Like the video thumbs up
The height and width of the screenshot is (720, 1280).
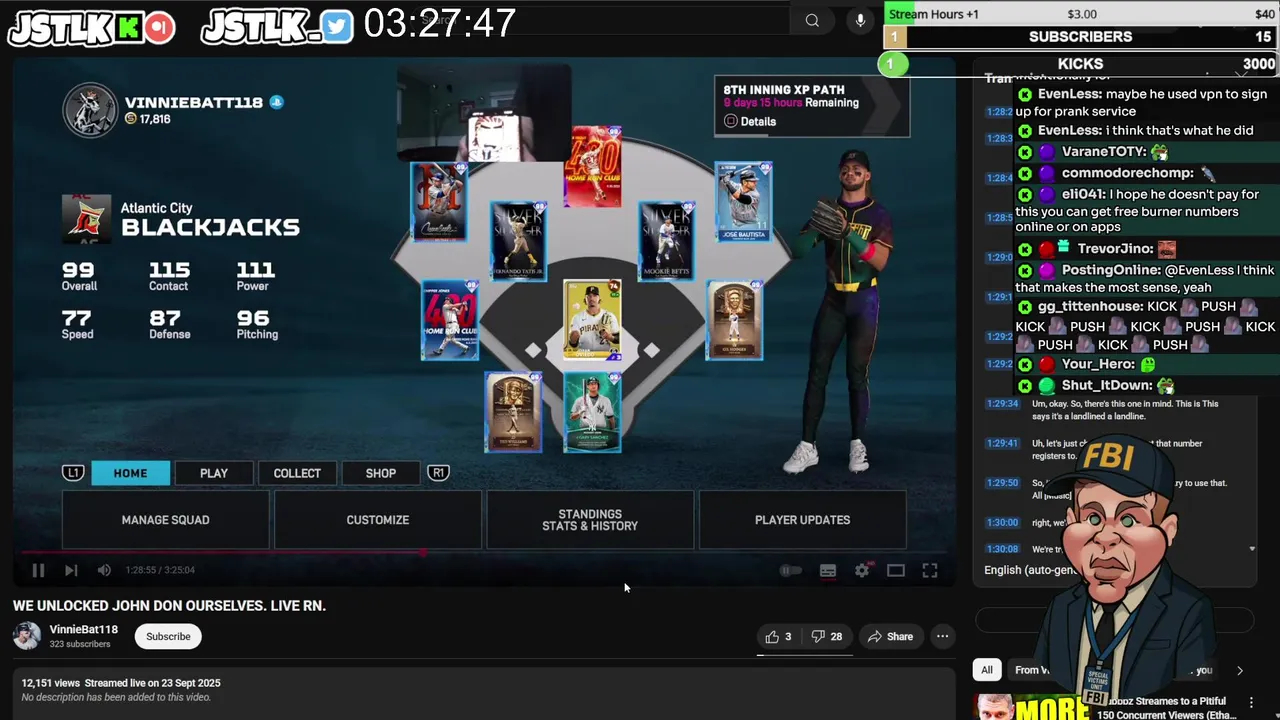click(778, 636)
